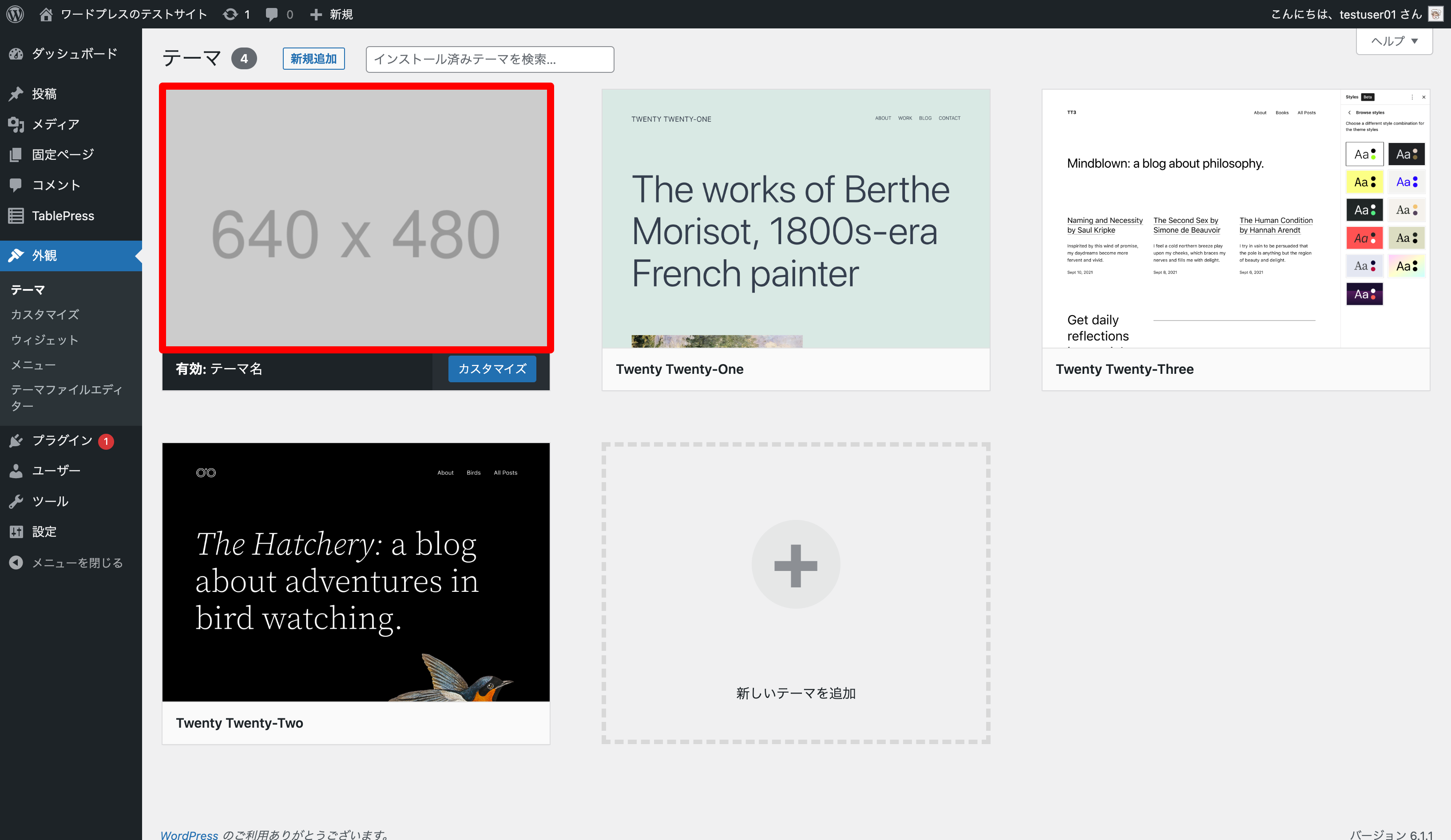Viewport: 1451px width, 840px height.
Task: Open the テーマ submenu item
Action: 28,289
